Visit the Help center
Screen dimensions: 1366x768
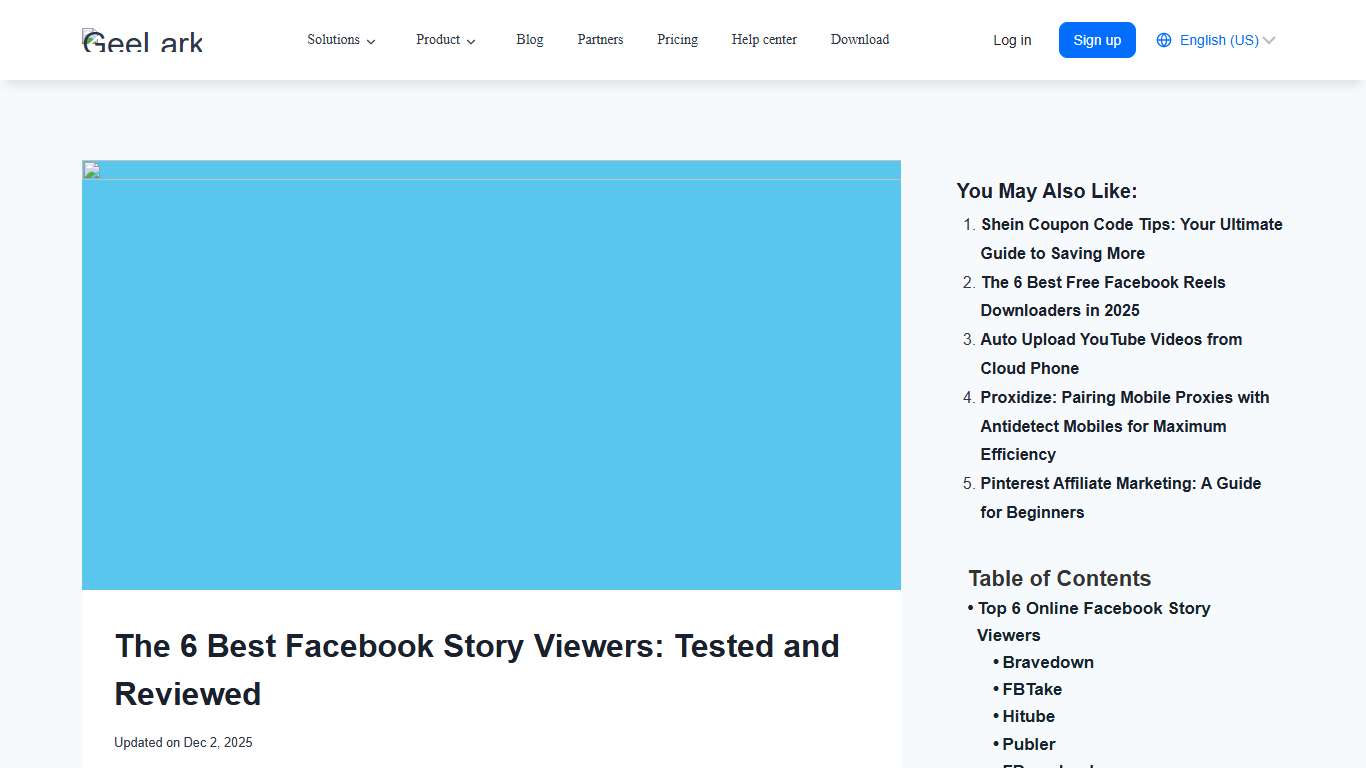click(764, 40)
